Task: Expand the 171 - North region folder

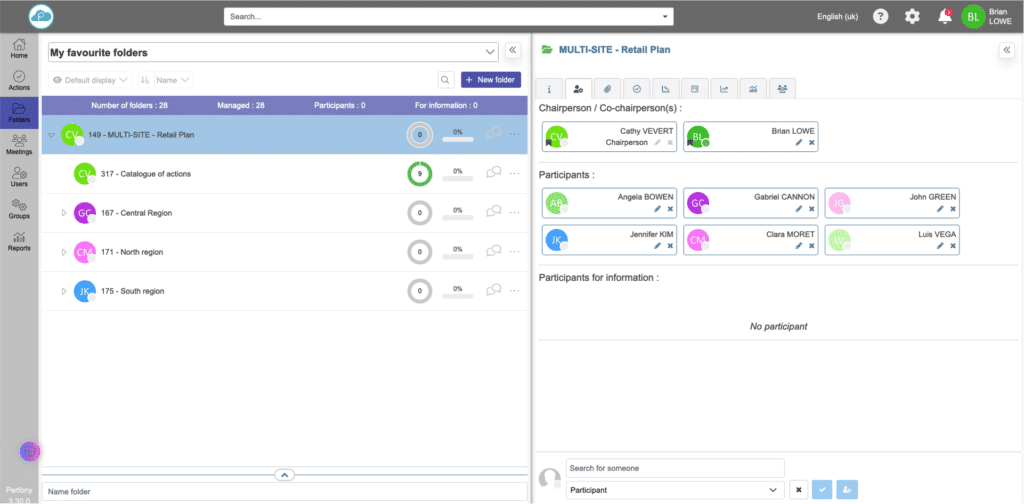Action: click(x=64, y=252)
